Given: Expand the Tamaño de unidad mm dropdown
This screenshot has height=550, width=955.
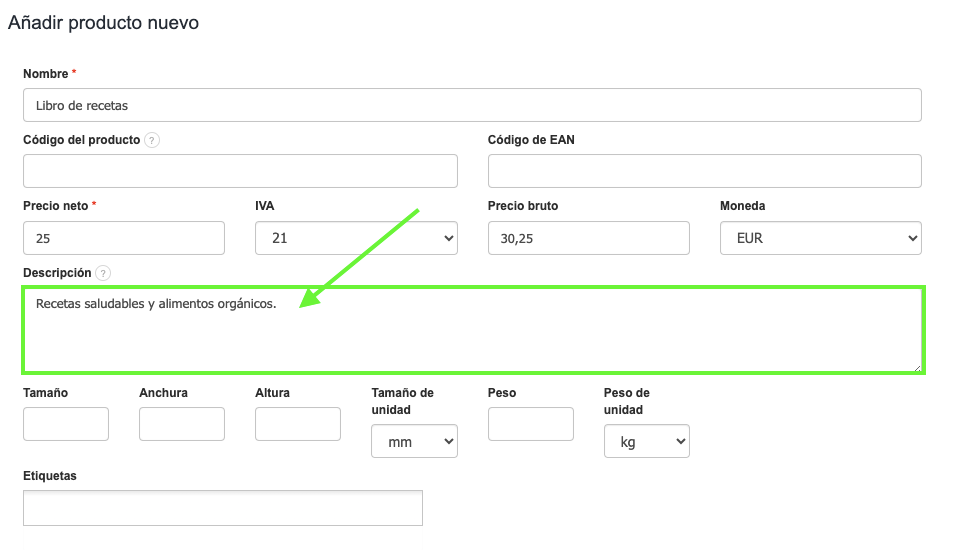Looking at the screenshot, I should tap(414, 441).
